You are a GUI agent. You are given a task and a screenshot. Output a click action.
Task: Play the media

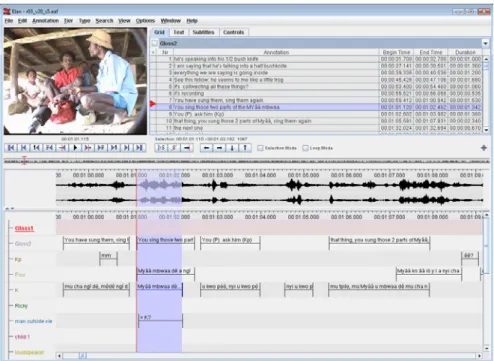click(x=75, y=148)
